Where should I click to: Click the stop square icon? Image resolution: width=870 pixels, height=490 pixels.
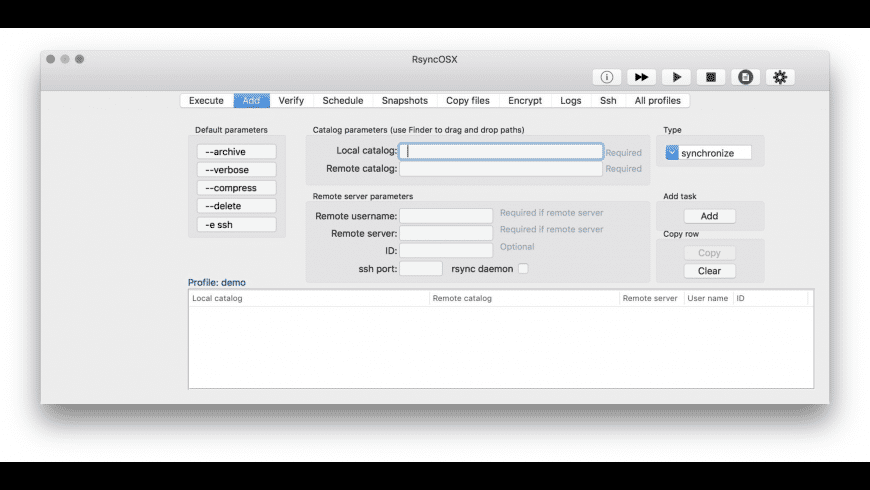(711, 77)
